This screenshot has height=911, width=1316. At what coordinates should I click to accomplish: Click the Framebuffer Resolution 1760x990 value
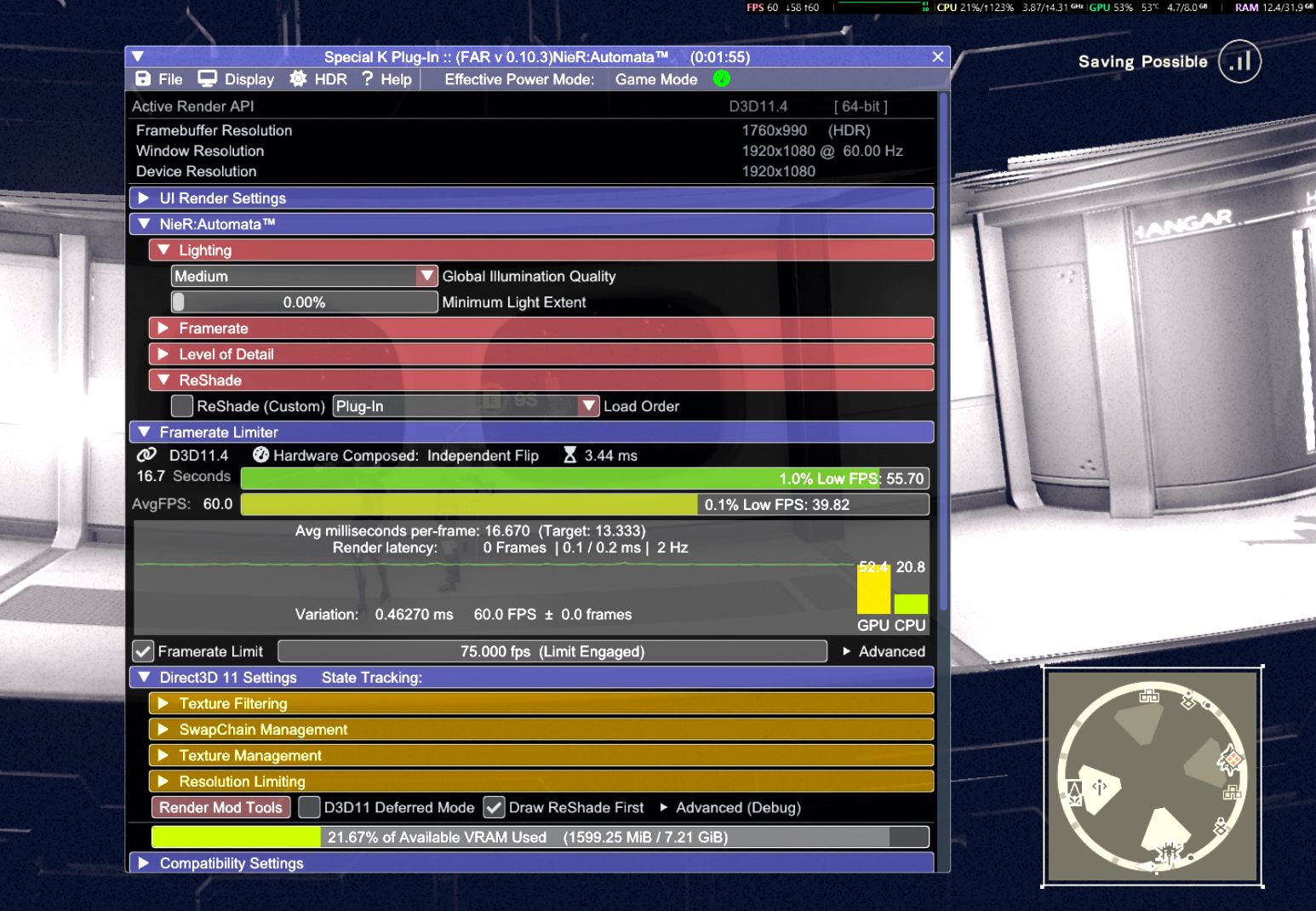[774, 130]
